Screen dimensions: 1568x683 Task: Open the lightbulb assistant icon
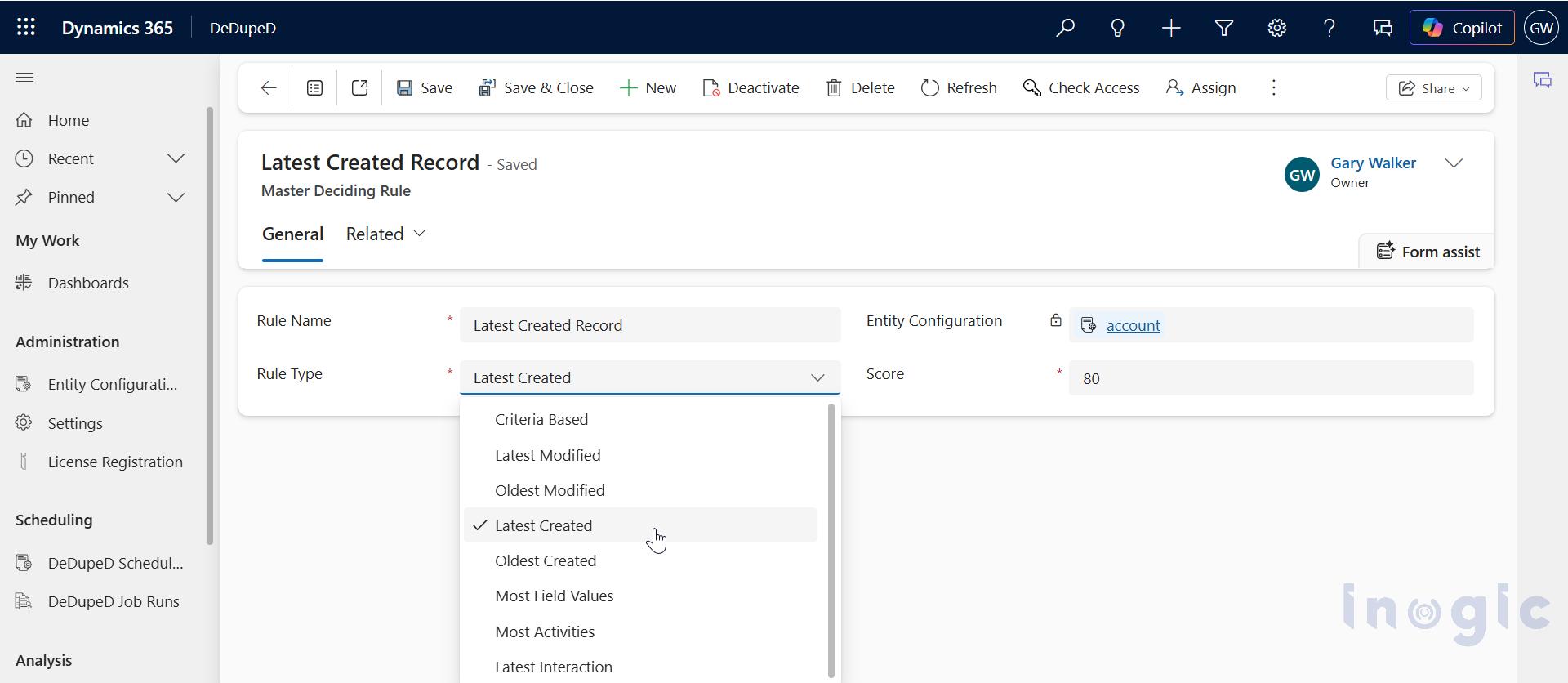1118,28
